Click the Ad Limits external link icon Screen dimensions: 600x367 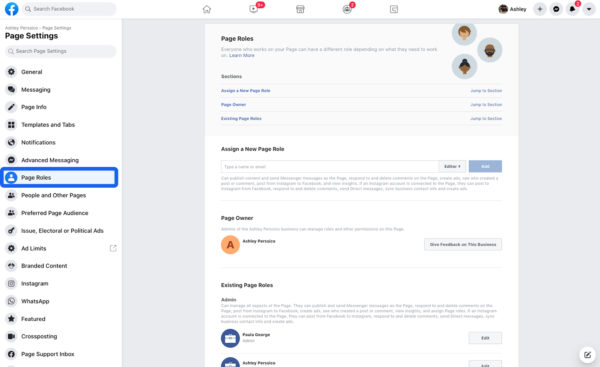[113, 248]
